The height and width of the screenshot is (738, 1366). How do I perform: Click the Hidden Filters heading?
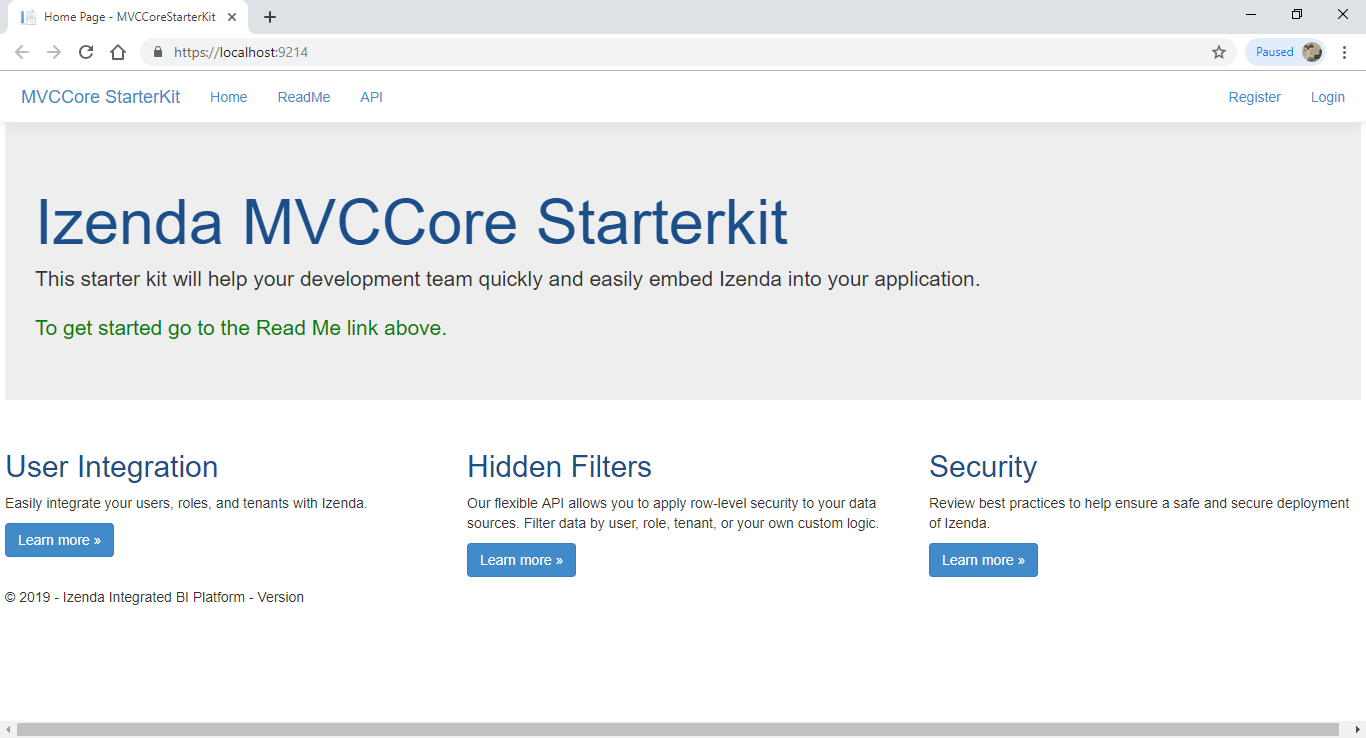559,467
